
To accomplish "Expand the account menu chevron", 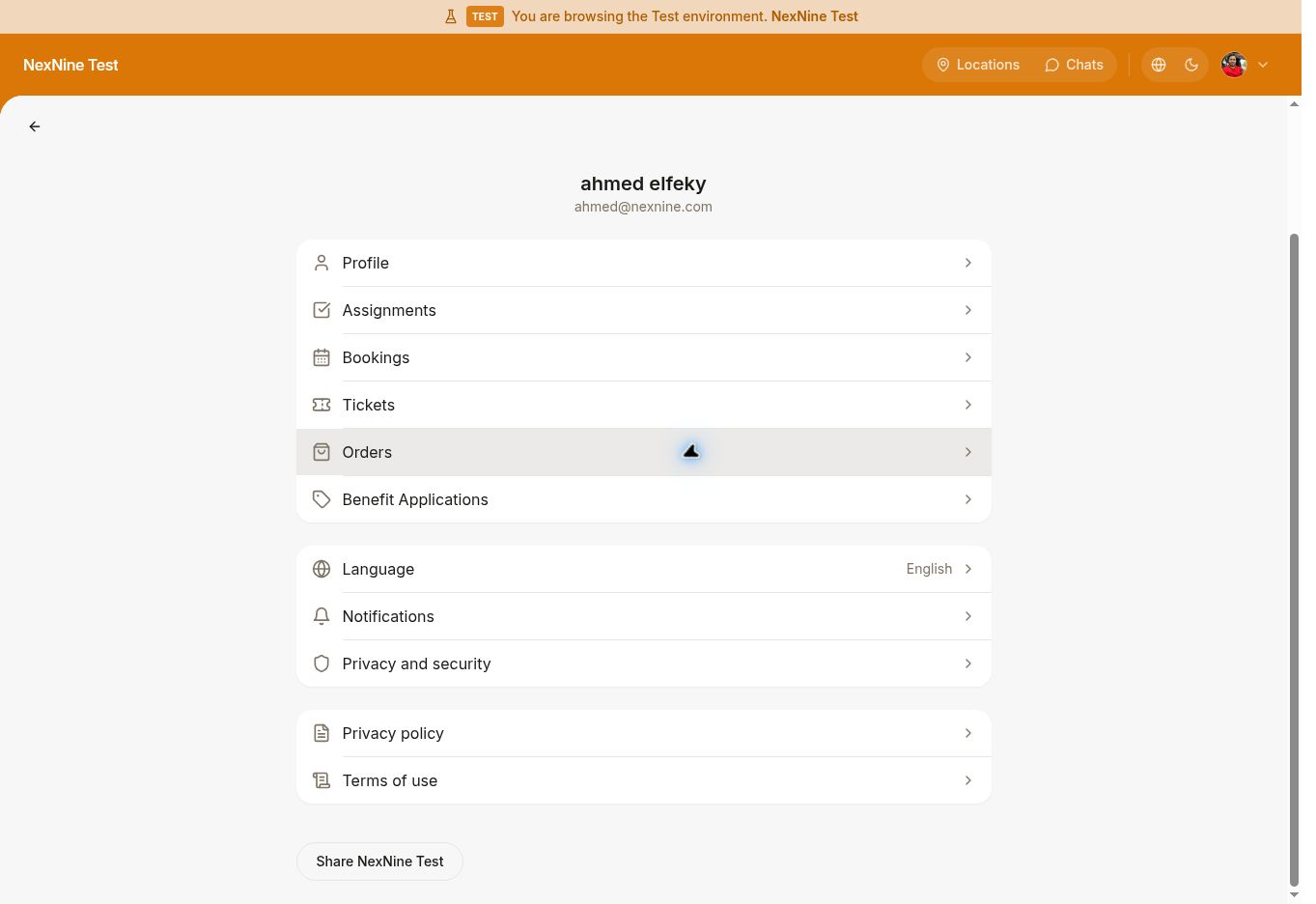I will pos(1263,65).
